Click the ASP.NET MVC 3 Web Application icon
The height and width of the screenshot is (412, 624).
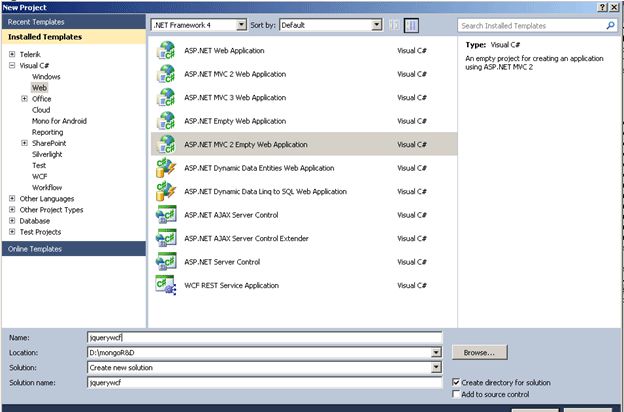(x=166, y=98)
